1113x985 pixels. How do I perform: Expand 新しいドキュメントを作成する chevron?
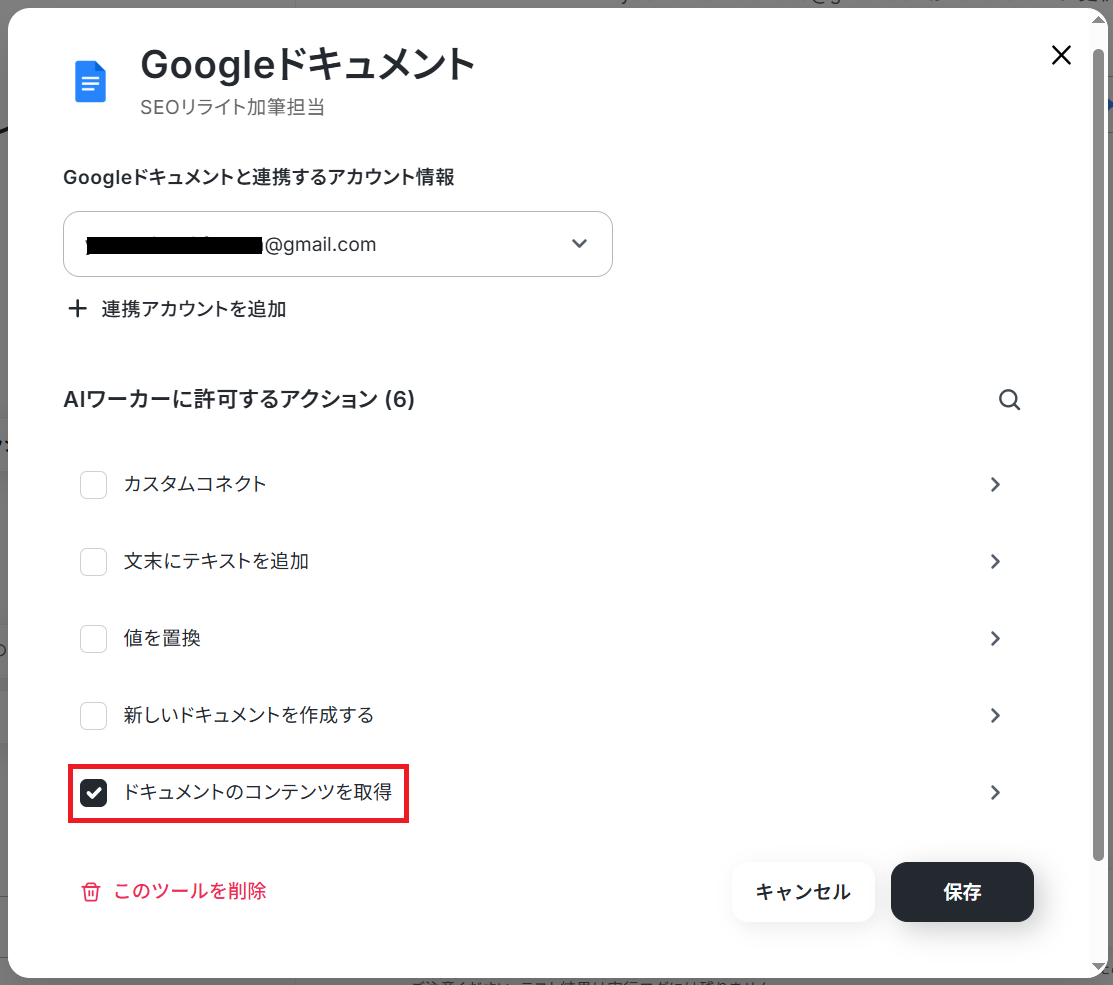(x=995, y=715)
